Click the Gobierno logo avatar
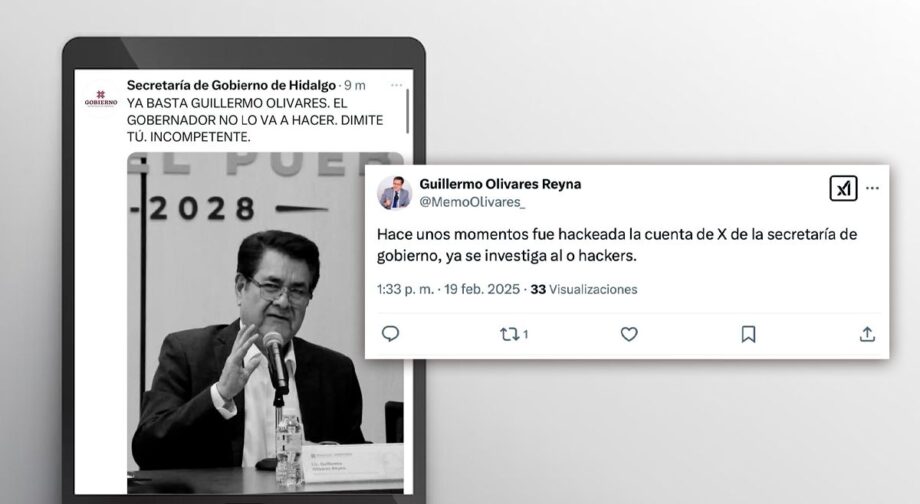920x504 pixels. [100, 98]
